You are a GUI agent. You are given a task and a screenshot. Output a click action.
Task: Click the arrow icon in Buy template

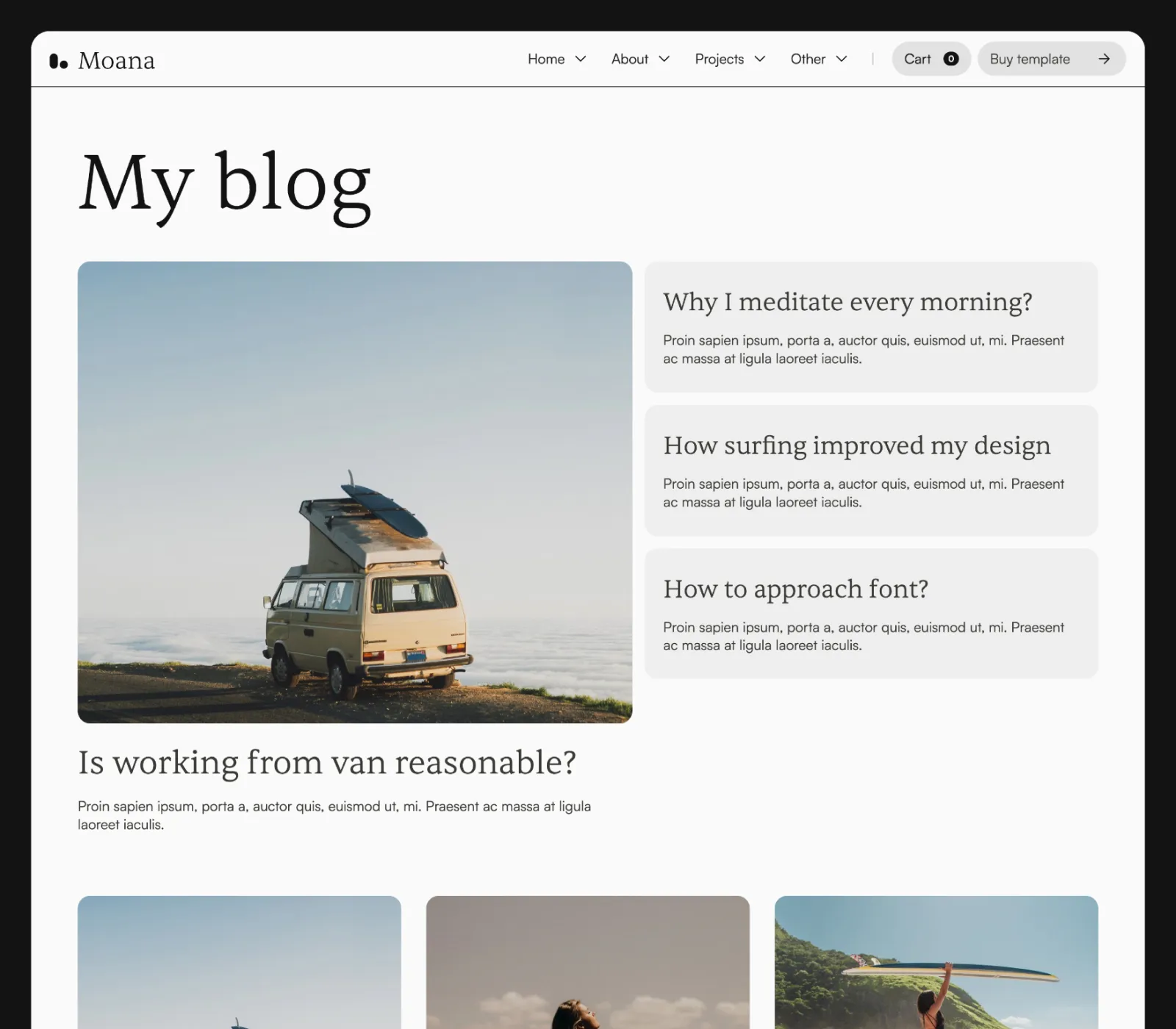coord(1104,59)
